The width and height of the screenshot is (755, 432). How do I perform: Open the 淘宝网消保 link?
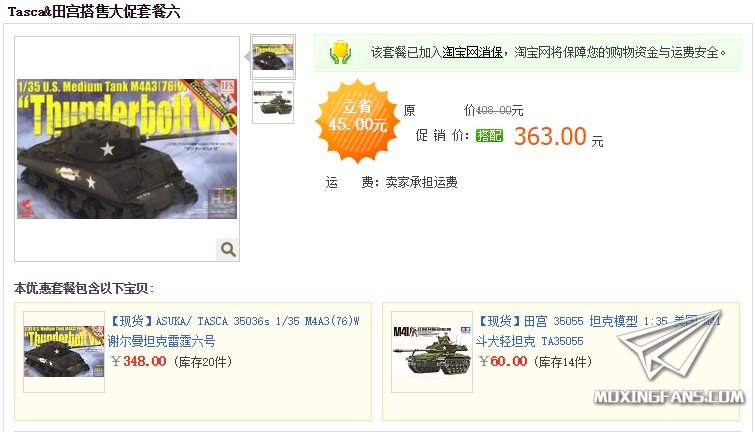click(x=472, y=52)
